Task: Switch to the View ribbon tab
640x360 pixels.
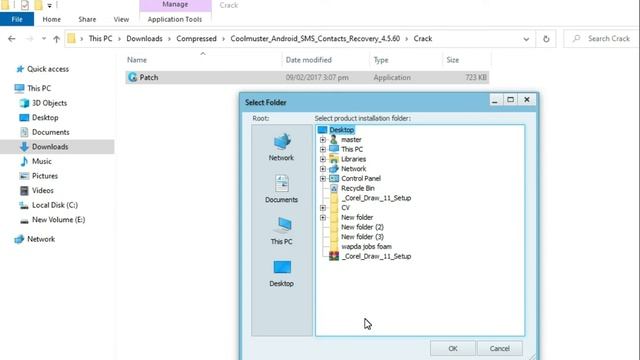Action: point(121,19)
